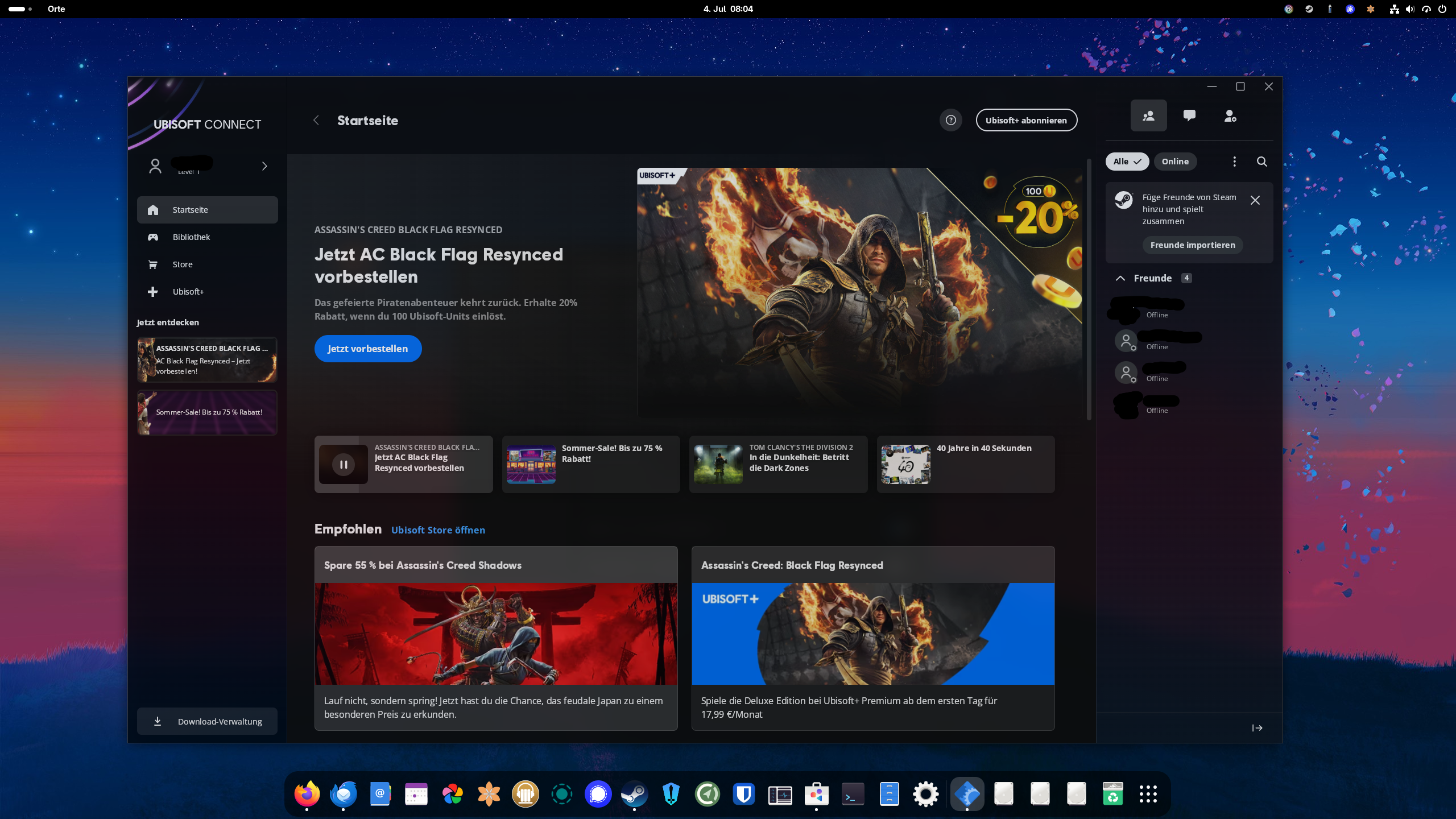This screenshot has height=819, width=1456.
Task: Open the Division 2 Dark Zones carousel card
Action: (778, 464)
